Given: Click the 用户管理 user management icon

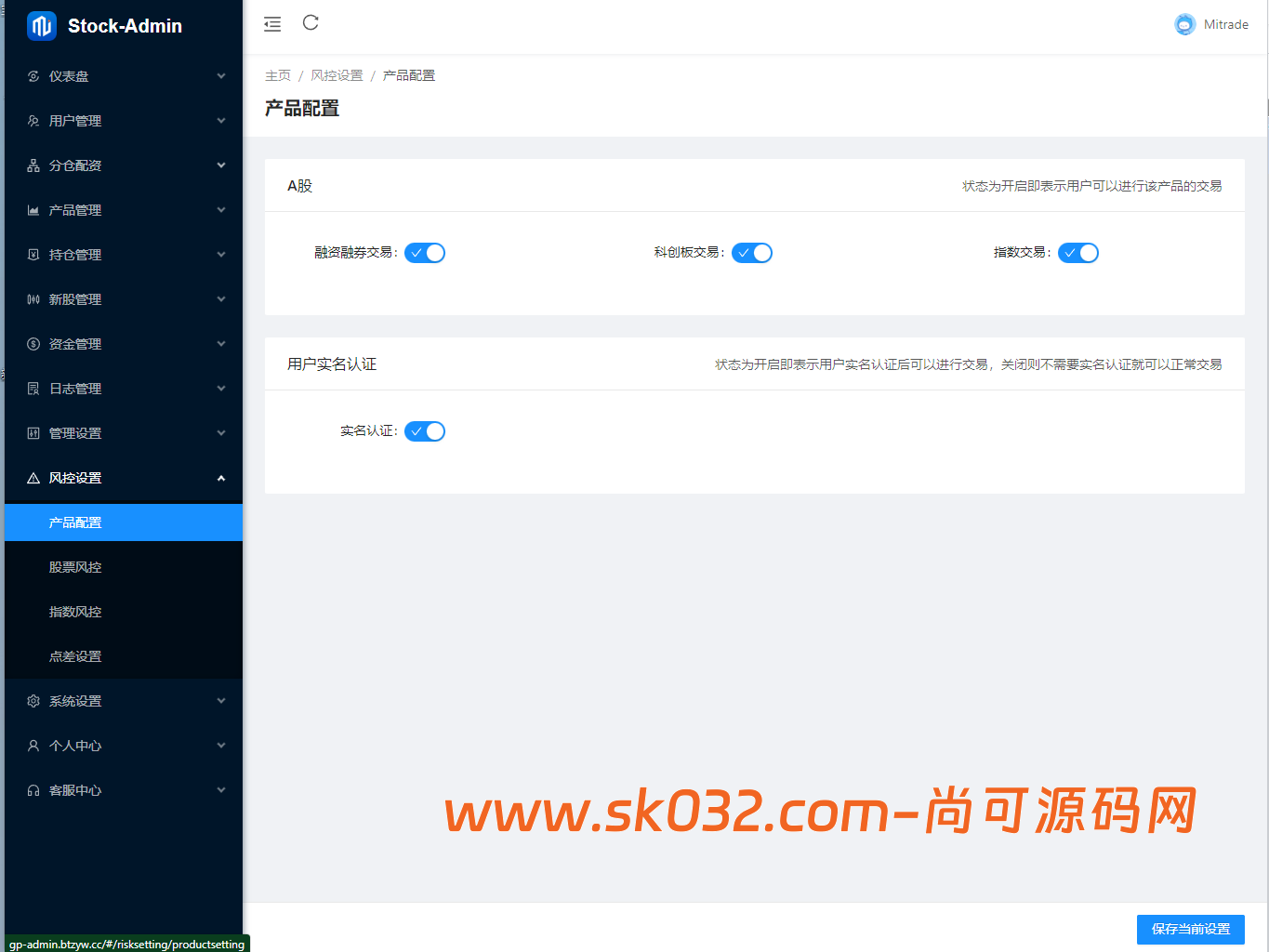Looking at the screenshot, I should point(33,120).
